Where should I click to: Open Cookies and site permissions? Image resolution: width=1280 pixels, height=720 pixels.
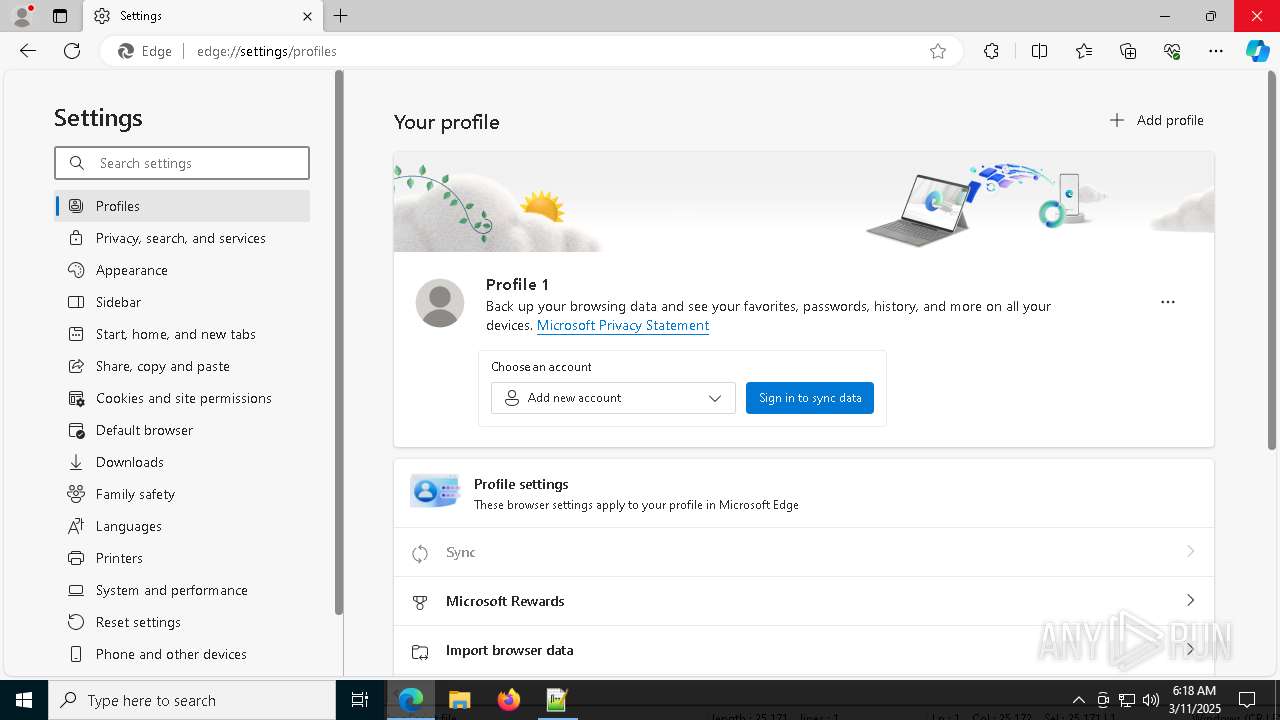(x=182, y=398)
